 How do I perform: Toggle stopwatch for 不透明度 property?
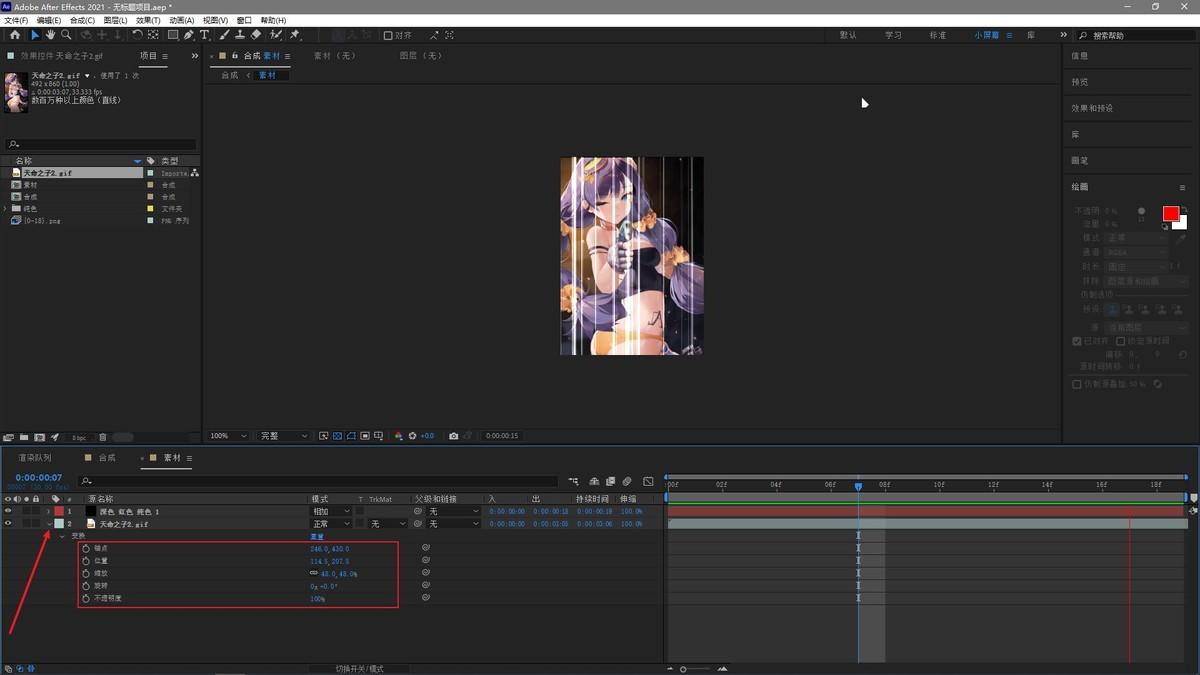[x=86, y=598]
